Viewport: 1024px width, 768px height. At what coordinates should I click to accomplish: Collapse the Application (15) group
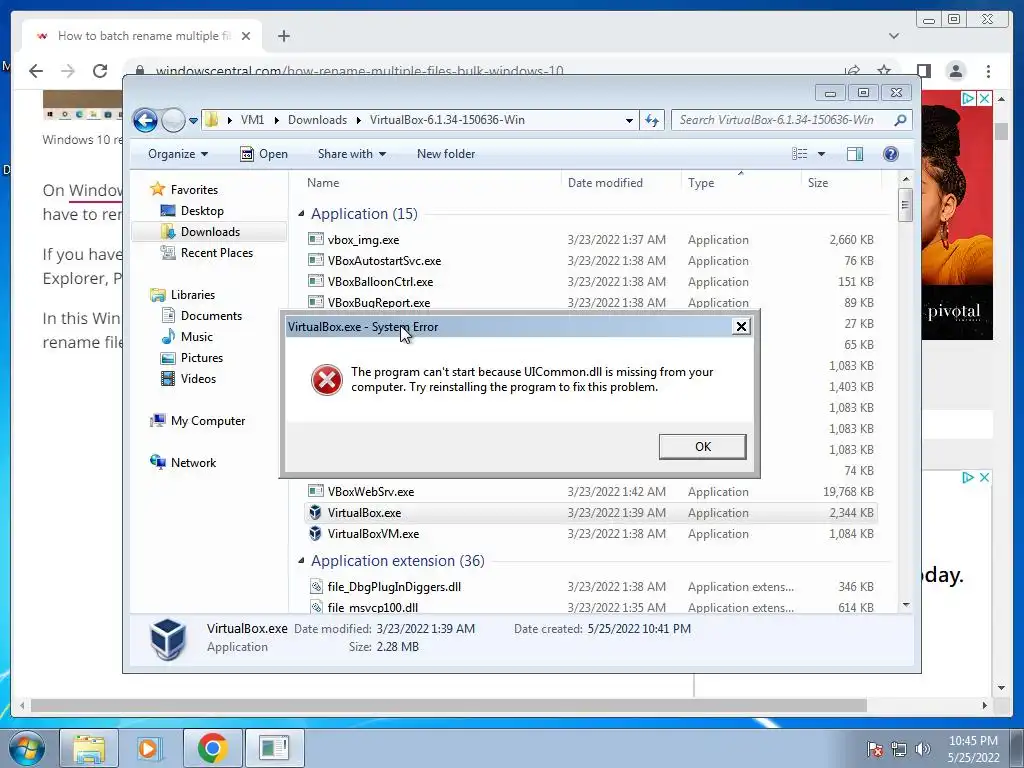(301, 214)
